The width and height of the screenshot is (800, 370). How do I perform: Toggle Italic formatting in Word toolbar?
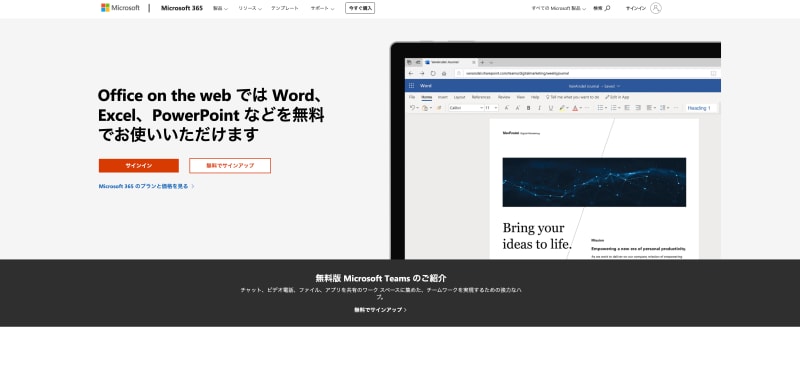pyautogui.click(x=540, y=108)
